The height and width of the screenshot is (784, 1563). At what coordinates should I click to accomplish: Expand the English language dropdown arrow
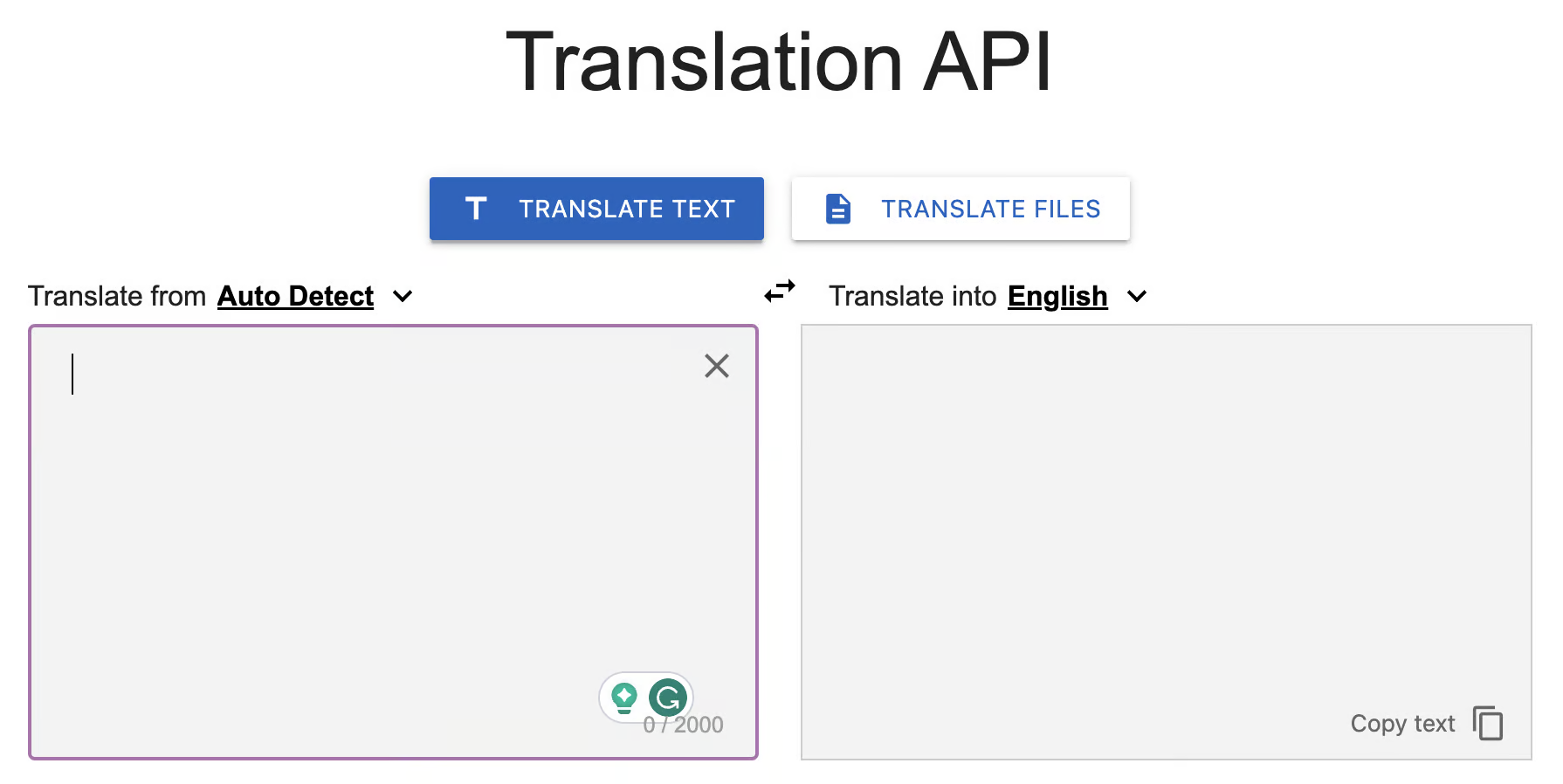tap(1136, 297)
